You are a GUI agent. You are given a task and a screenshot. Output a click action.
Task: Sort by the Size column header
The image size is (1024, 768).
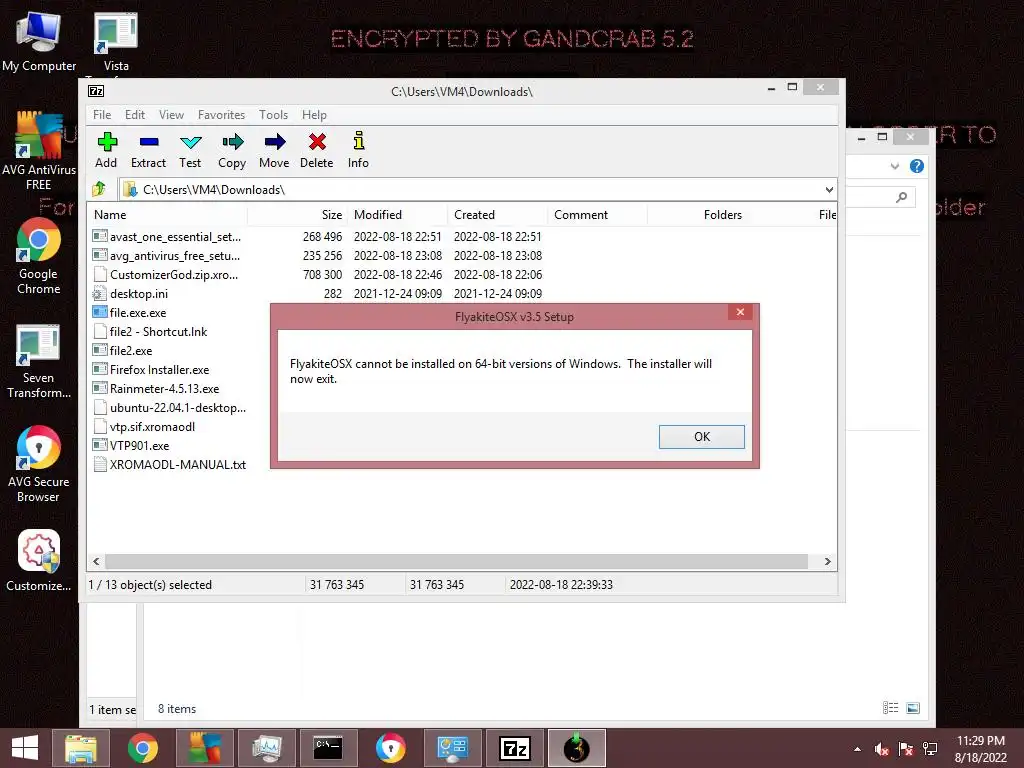pos(298,215)
